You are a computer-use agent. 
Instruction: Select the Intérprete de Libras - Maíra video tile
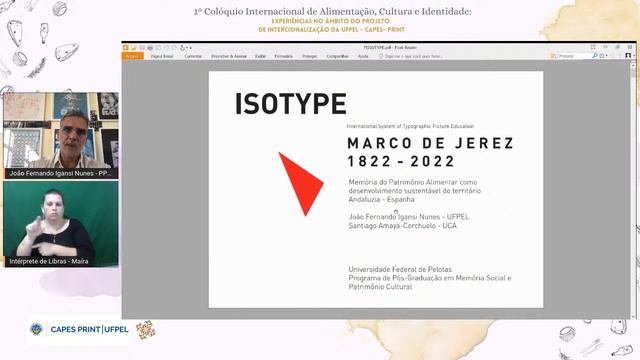(61, 224)
